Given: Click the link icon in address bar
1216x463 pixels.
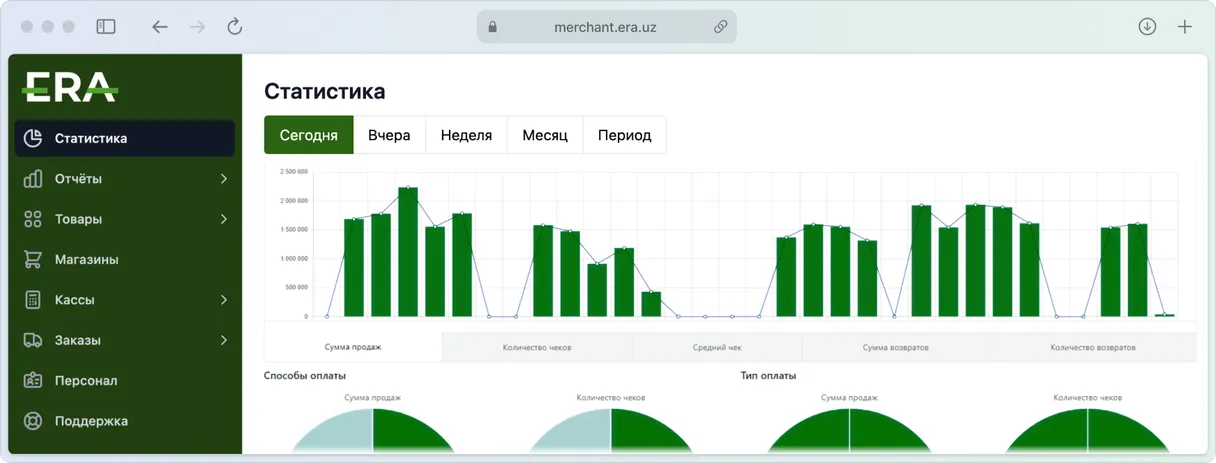Looking at the screenshot, I should [720, 27].
